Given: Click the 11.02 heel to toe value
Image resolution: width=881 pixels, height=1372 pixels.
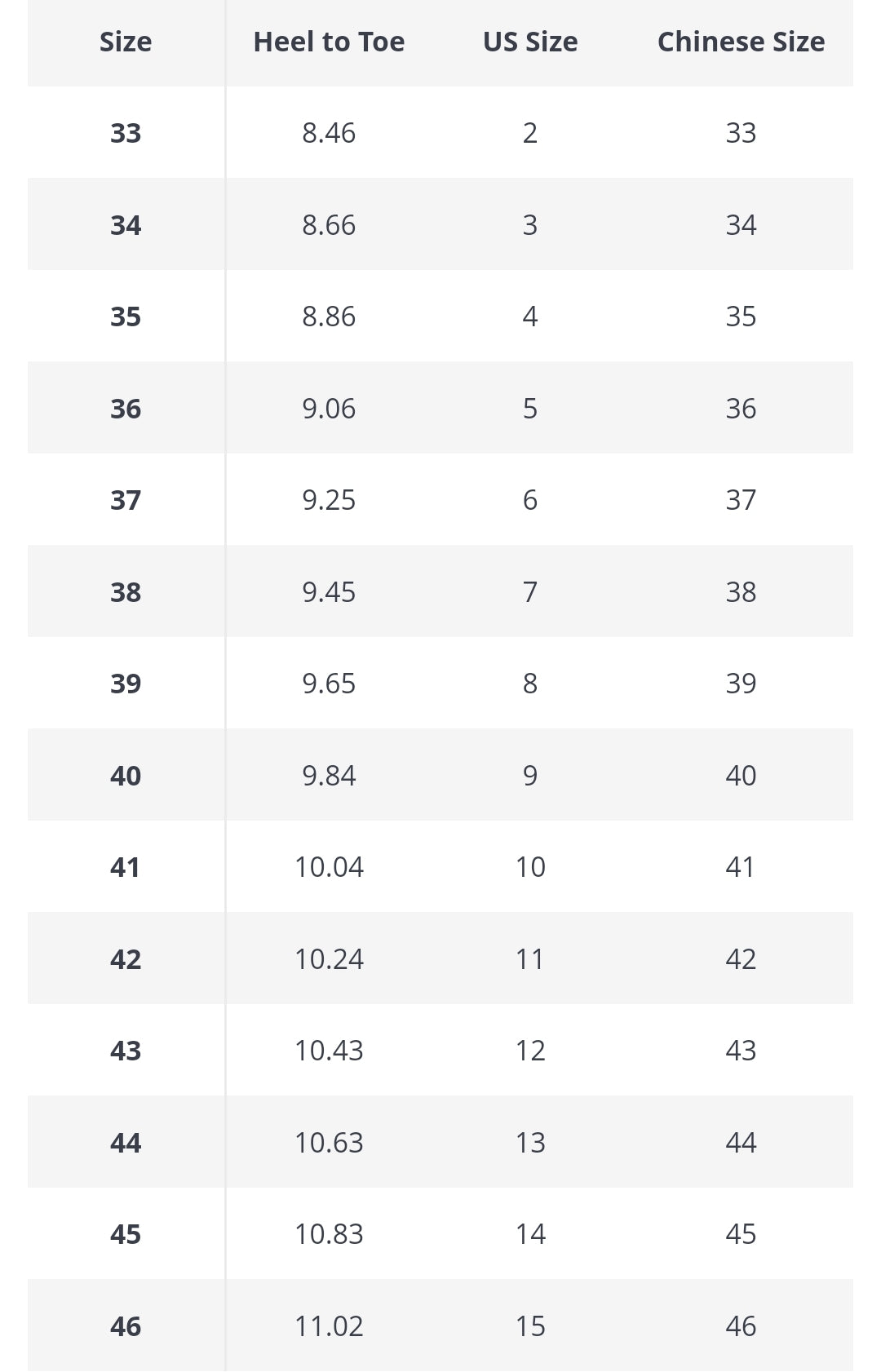Looking at the screenshot, I should [x=329, y=1326].
